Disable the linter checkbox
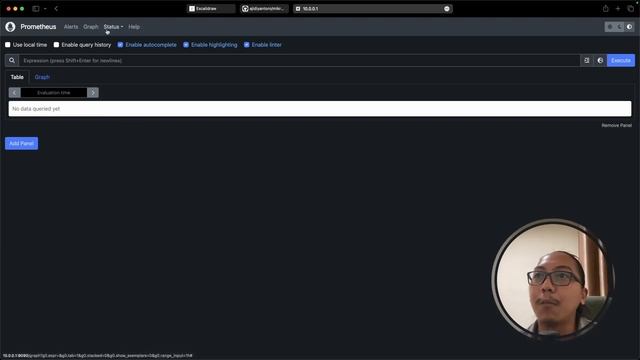 [x=247, y=44]
